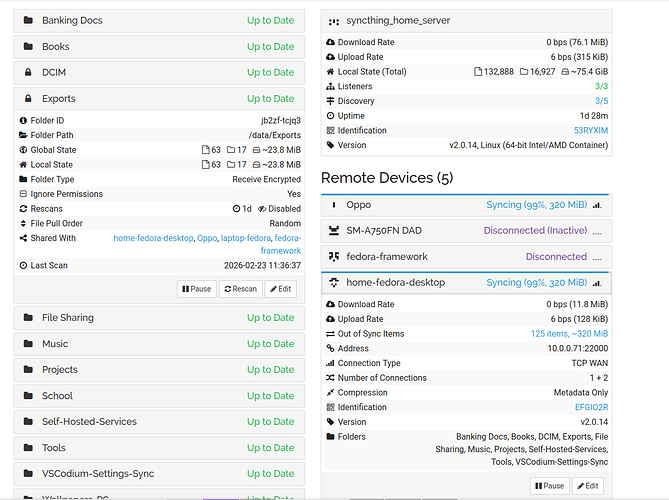Pause the Exports folder
This screenshot has height=500, width=669.
[x=197, y=289]
